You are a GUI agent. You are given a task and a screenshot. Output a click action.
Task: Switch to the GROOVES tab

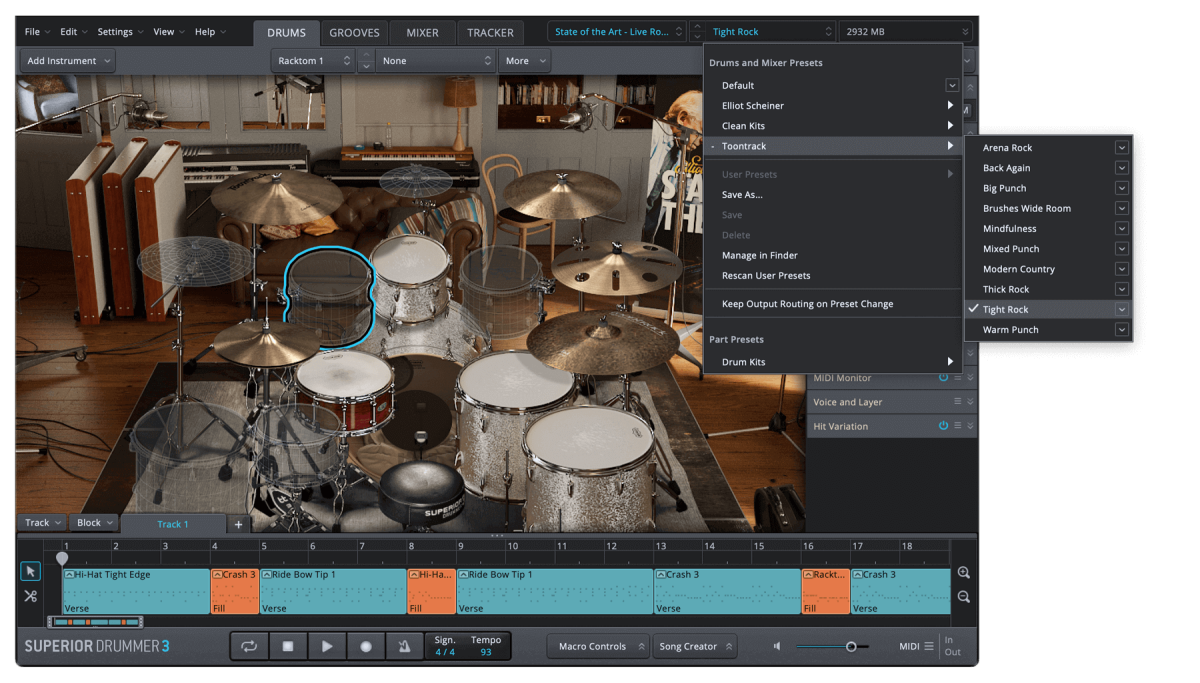click(355, 33)
